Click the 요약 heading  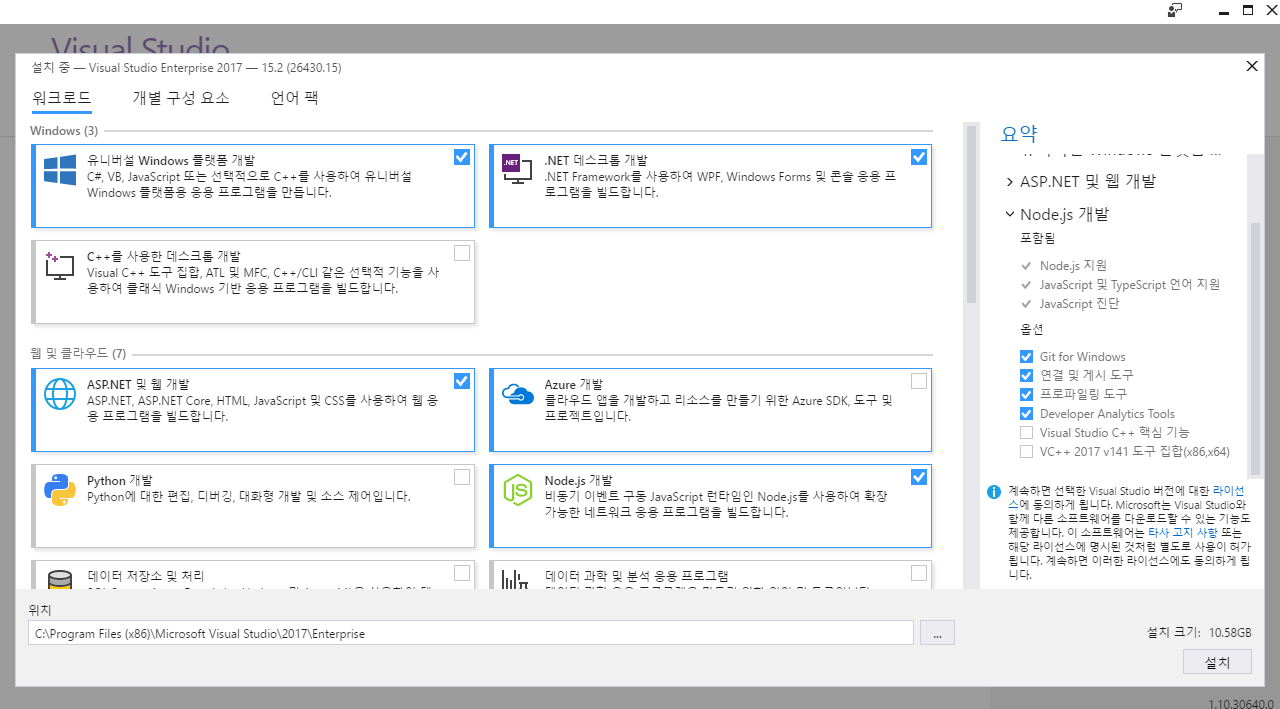click(1019, 134)
